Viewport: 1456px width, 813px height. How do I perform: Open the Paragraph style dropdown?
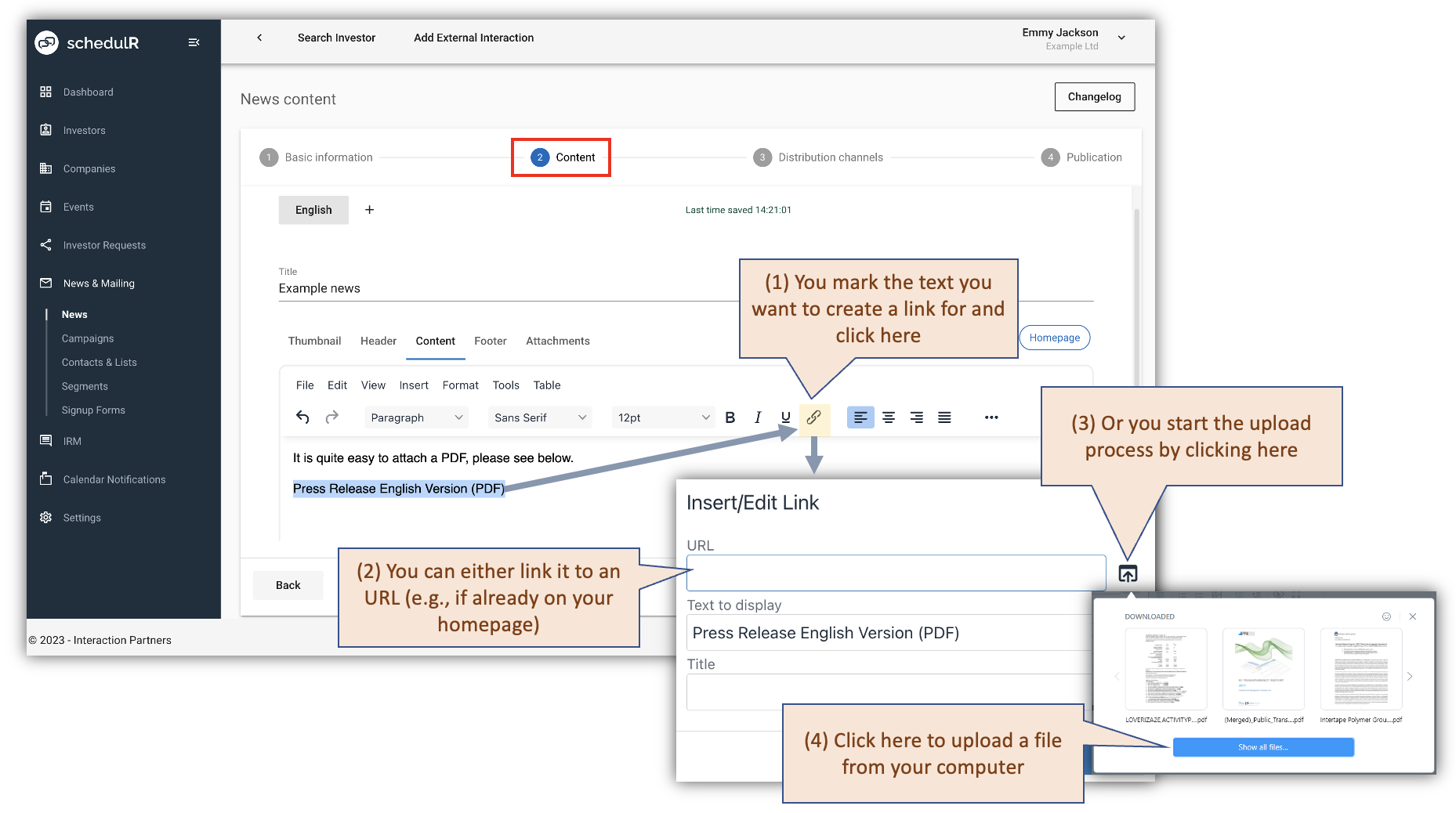415,417
